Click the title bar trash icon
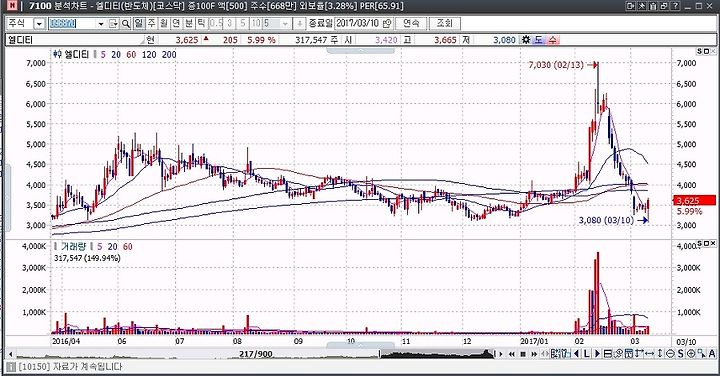 [652, 6]
